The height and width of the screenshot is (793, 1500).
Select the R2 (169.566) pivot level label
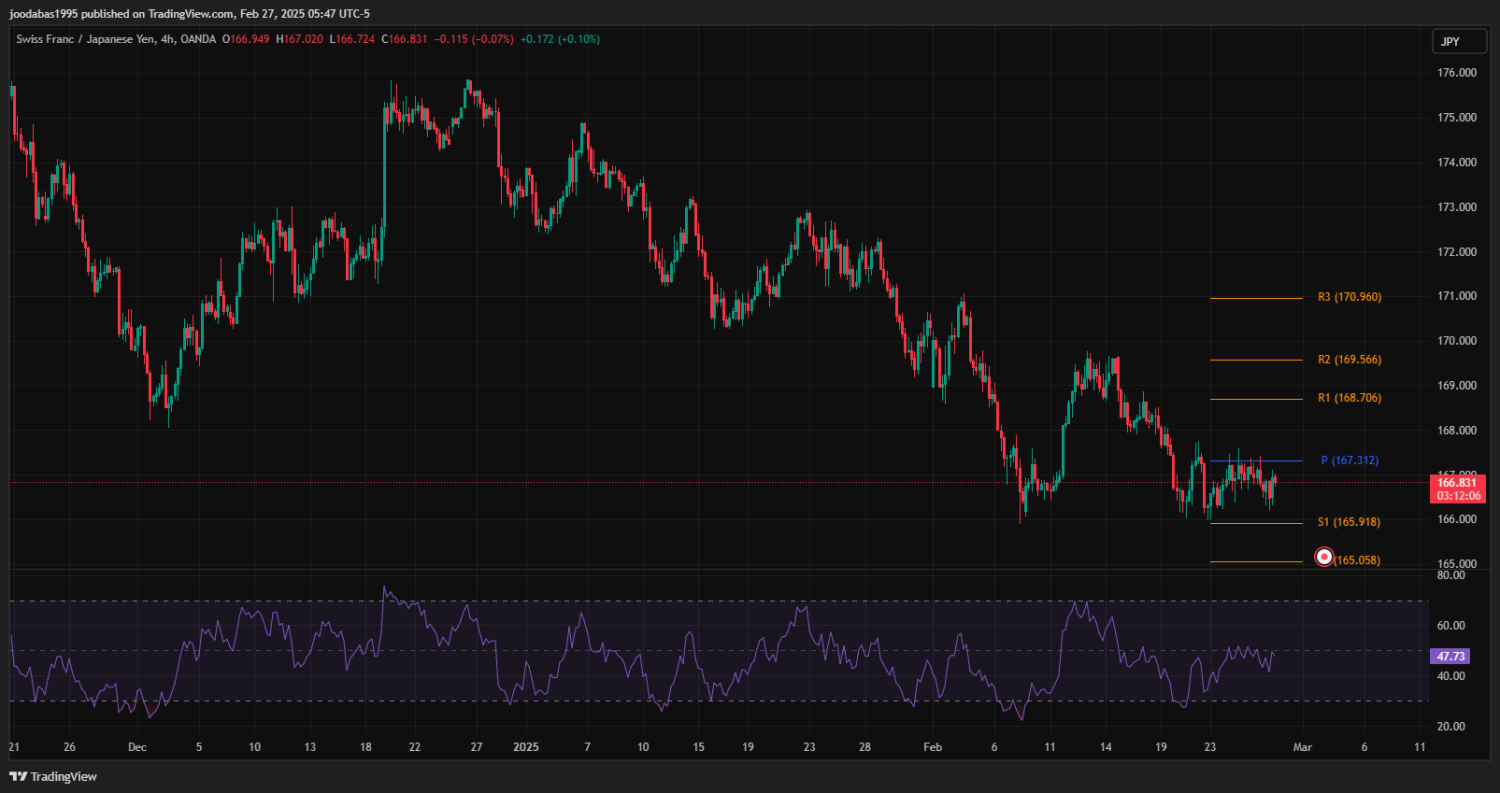1349,359
